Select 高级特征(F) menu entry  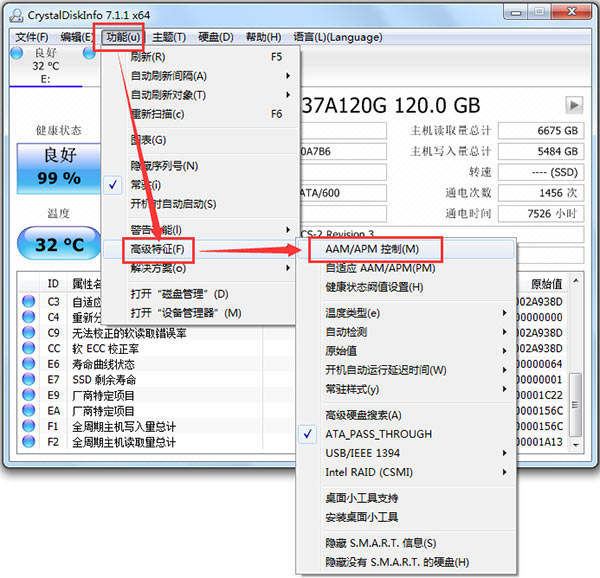pyautogui.click(x=200, y=249)
